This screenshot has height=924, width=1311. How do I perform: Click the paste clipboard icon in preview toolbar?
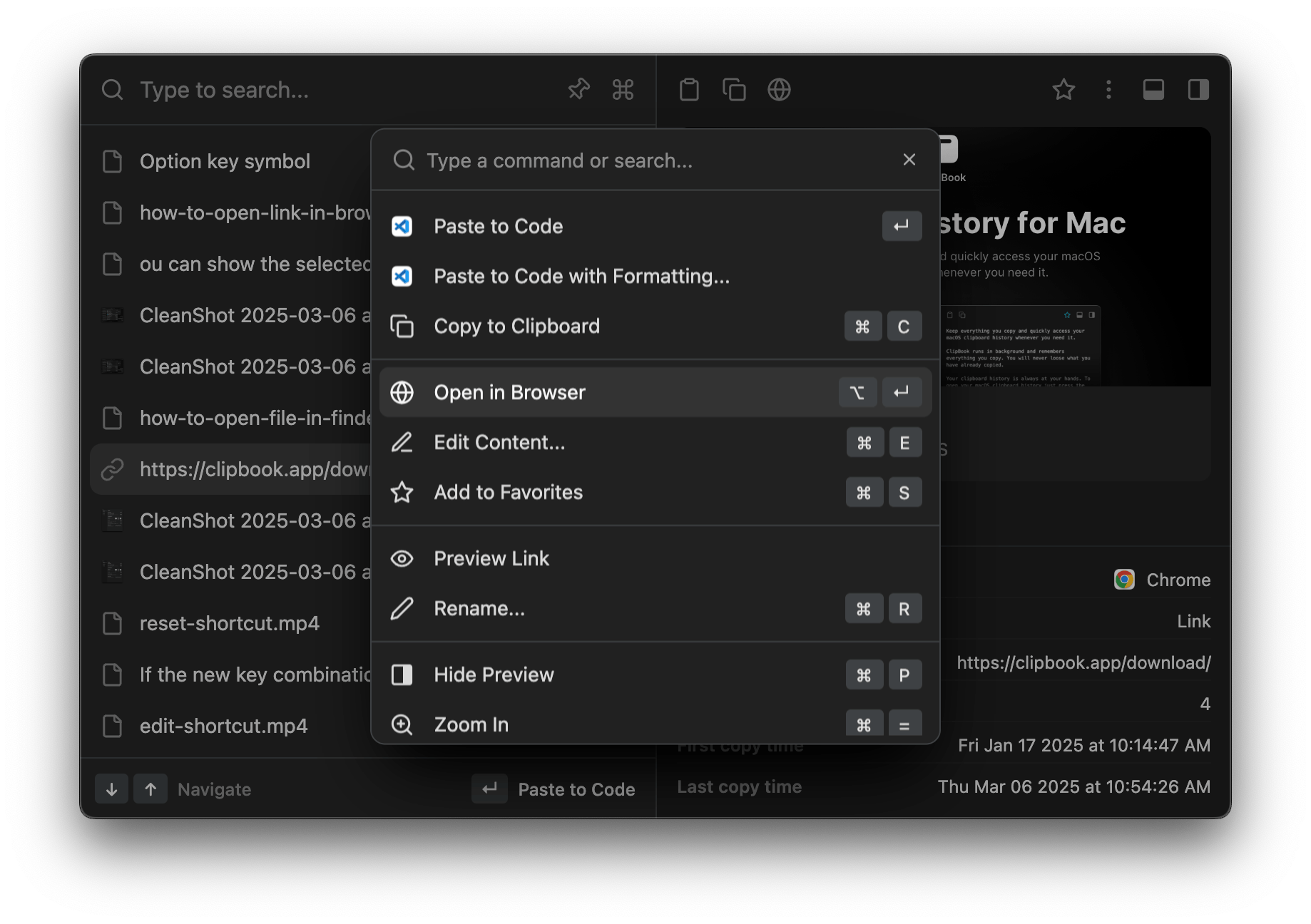coord(689,90)
